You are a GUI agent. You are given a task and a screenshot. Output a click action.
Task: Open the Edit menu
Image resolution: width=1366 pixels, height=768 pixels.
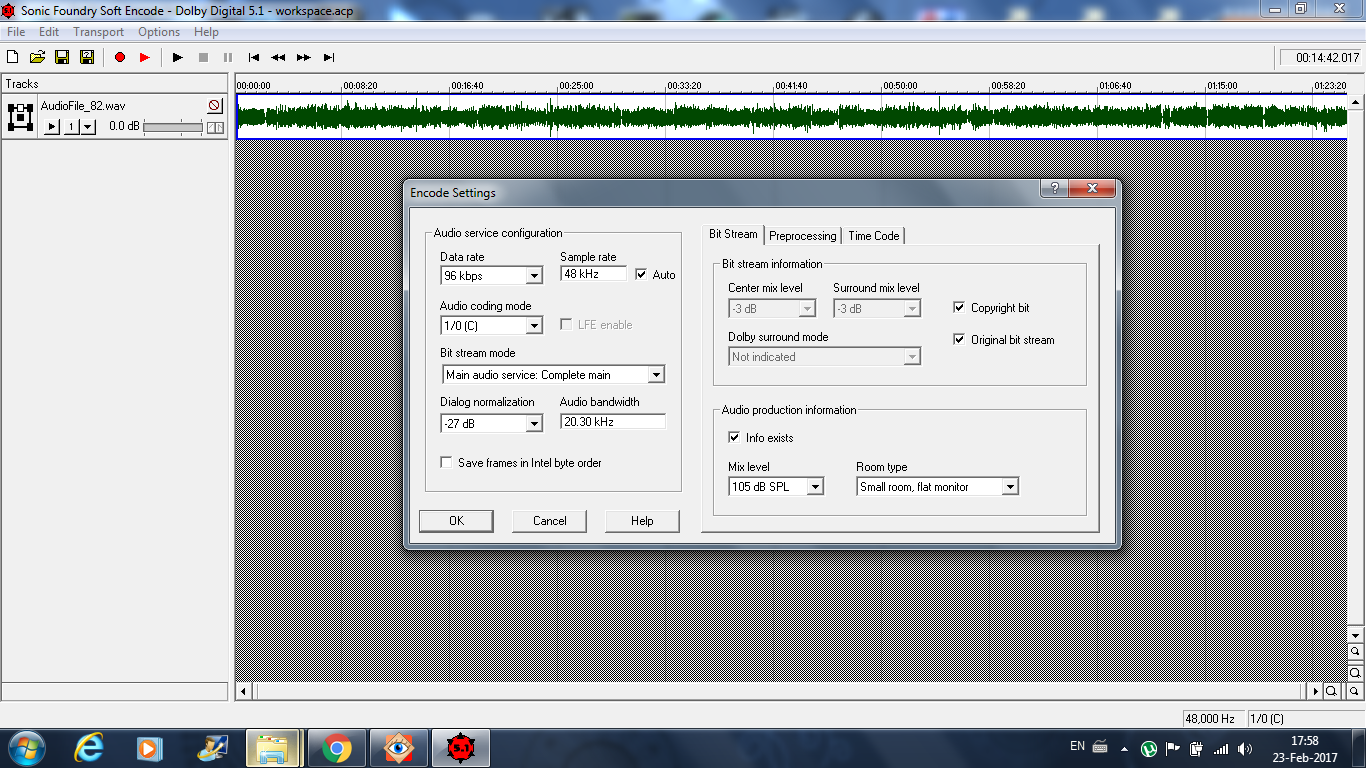pos(49,32)
